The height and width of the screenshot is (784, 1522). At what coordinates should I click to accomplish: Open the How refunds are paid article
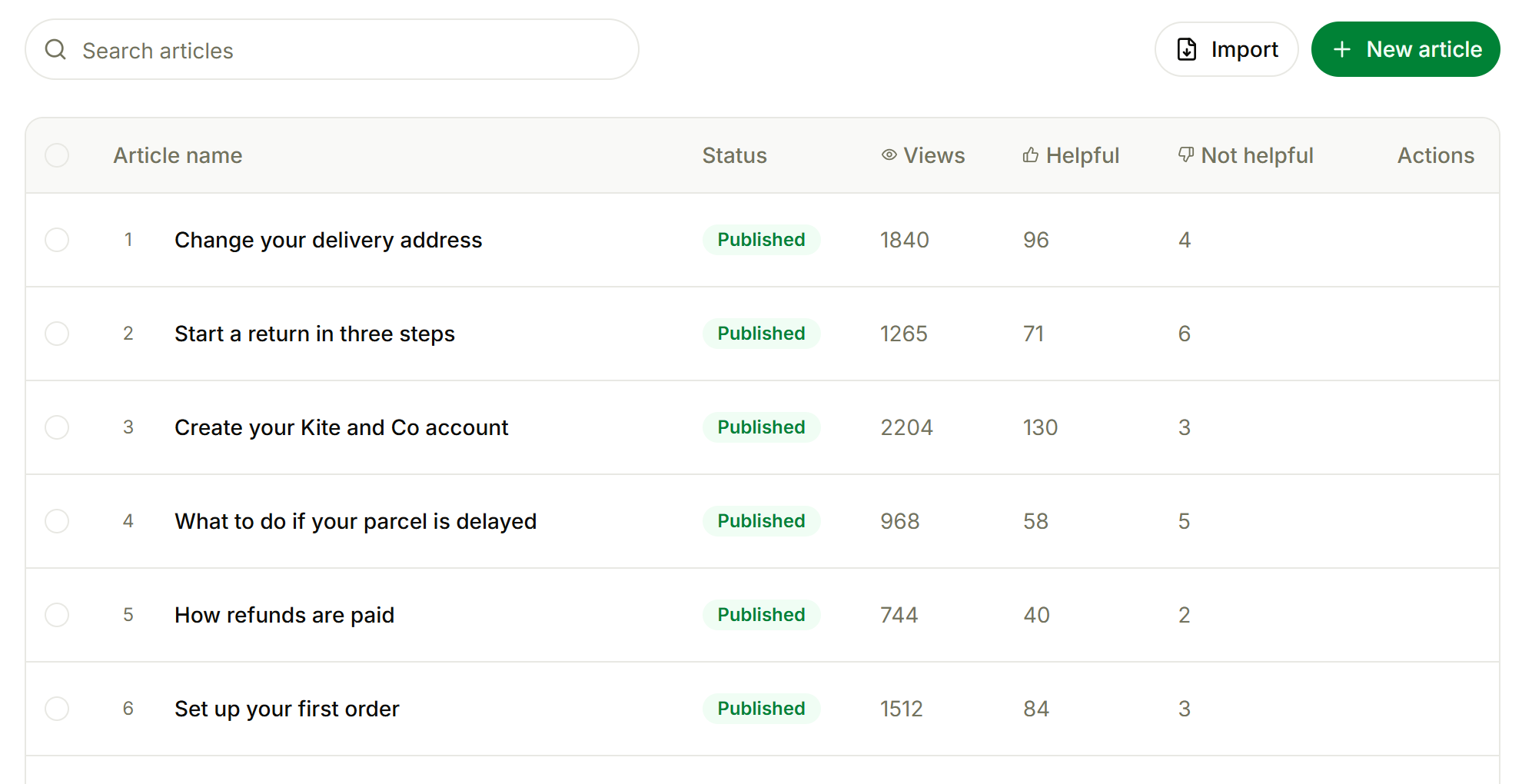(x=284, y=615)
